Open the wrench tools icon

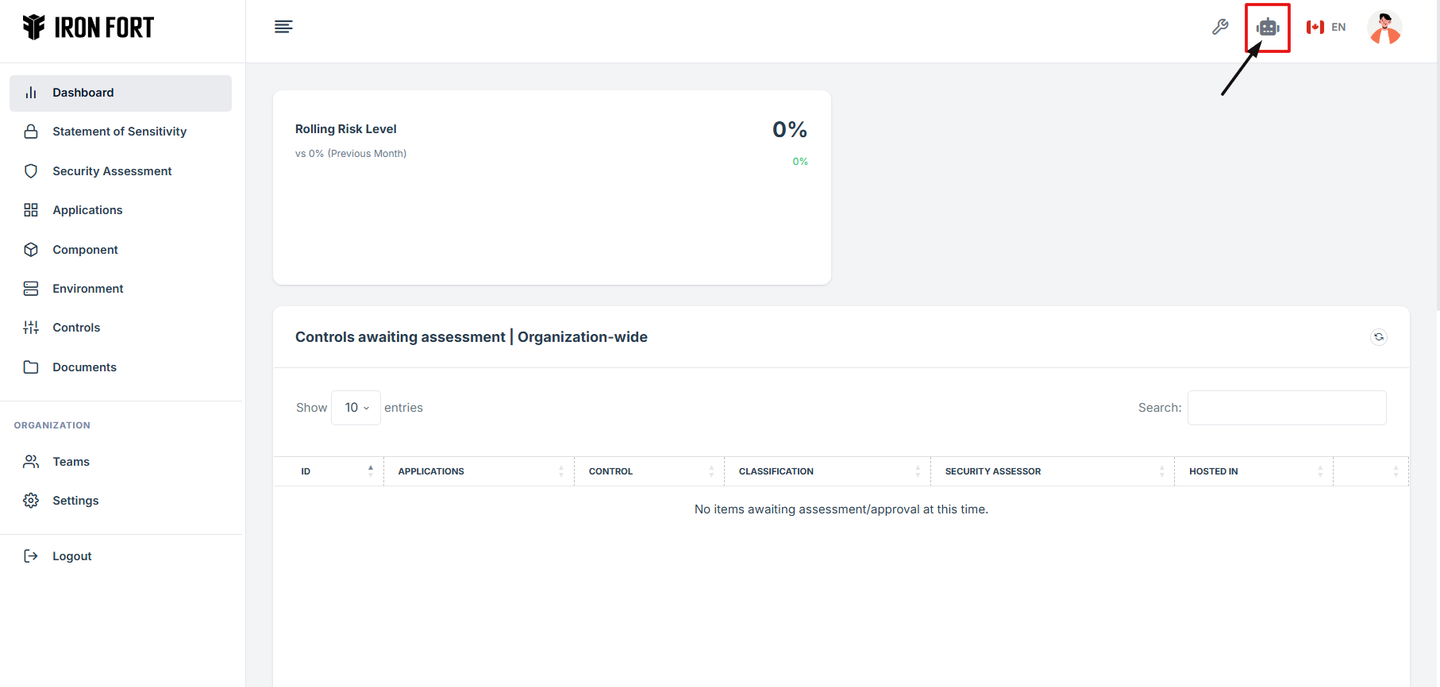click(x=1220, y=28)
